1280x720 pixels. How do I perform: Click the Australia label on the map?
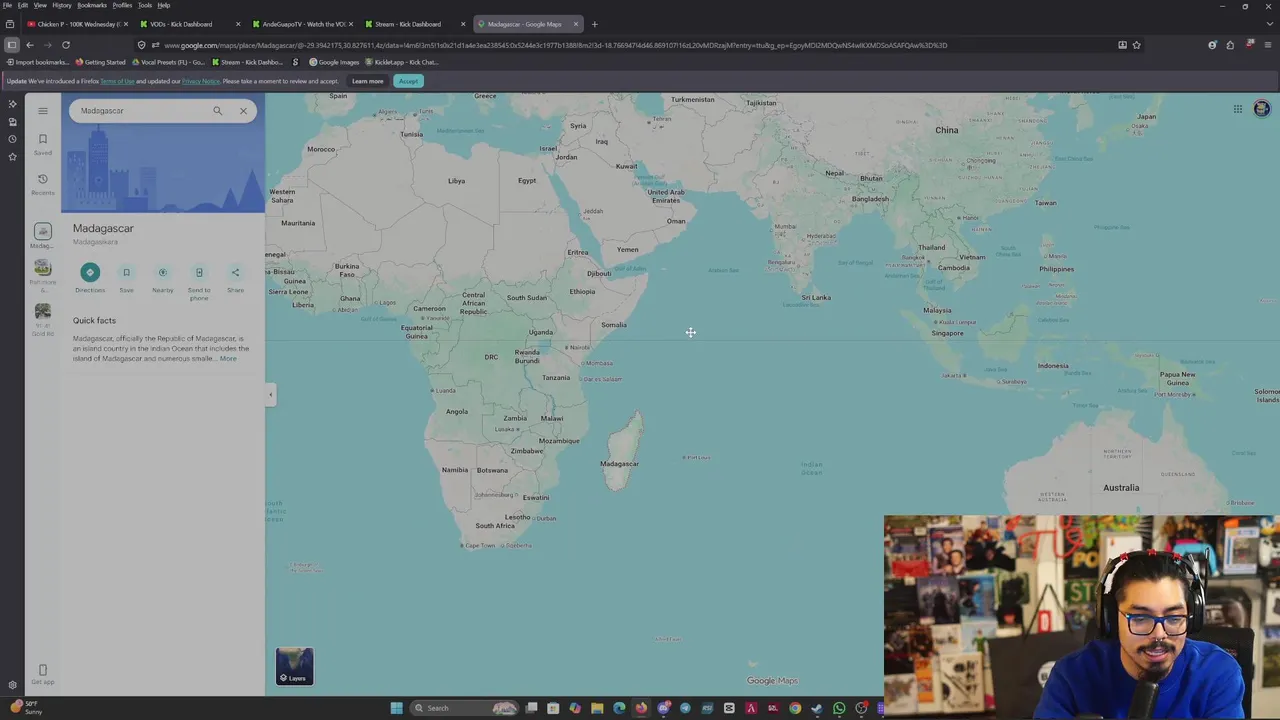click(1121, 488)
